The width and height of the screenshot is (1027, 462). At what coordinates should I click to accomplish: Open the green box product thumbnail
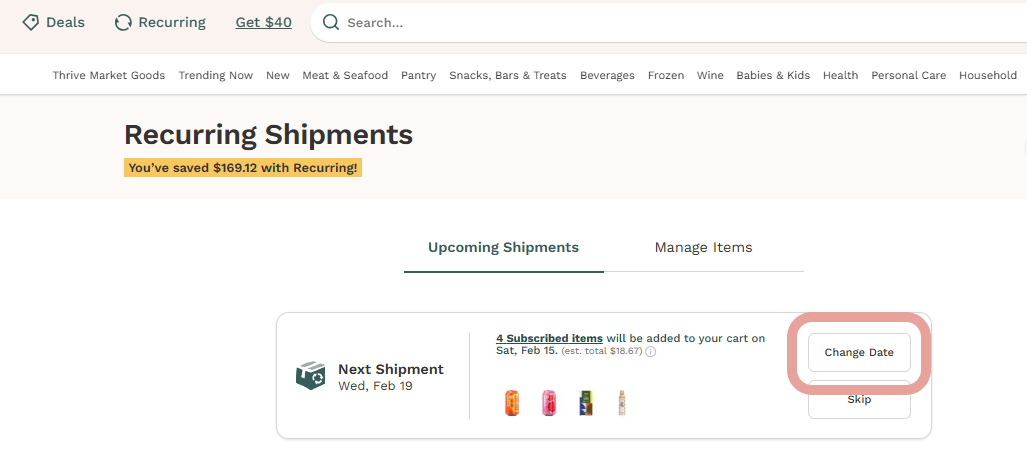586,403
